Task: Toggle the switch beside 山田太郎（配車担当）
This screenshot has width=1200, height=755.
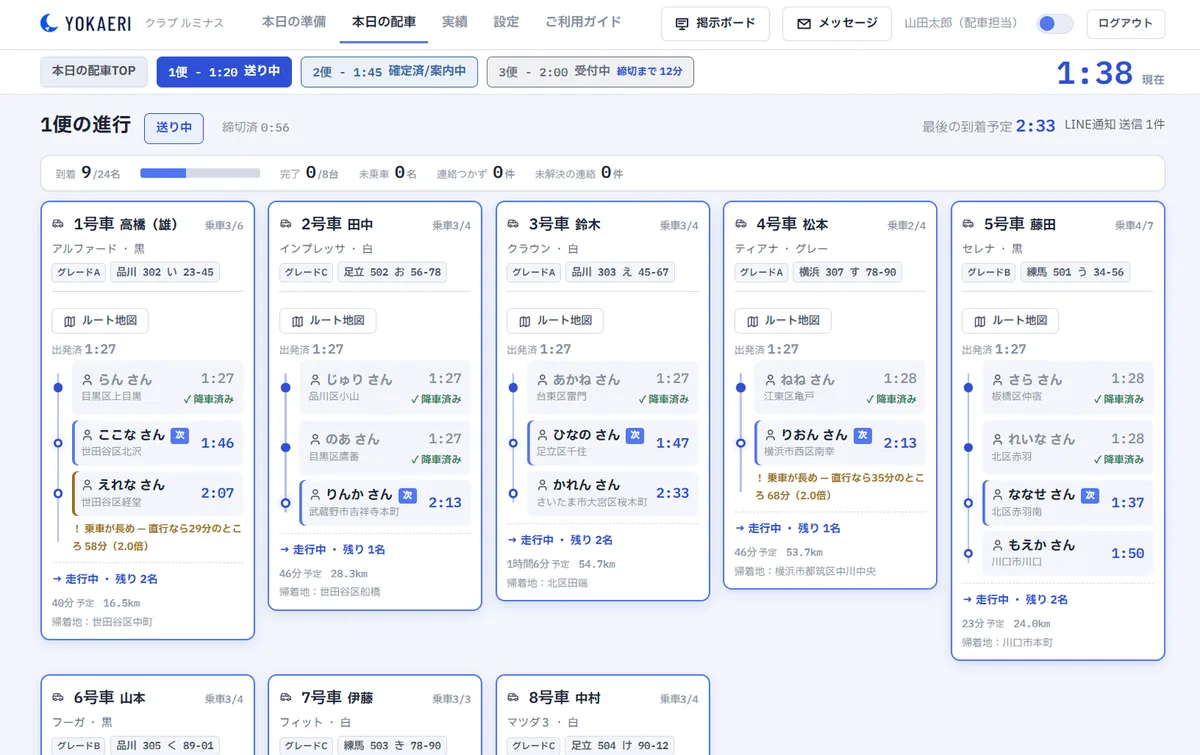Action: coord(1055,24)
